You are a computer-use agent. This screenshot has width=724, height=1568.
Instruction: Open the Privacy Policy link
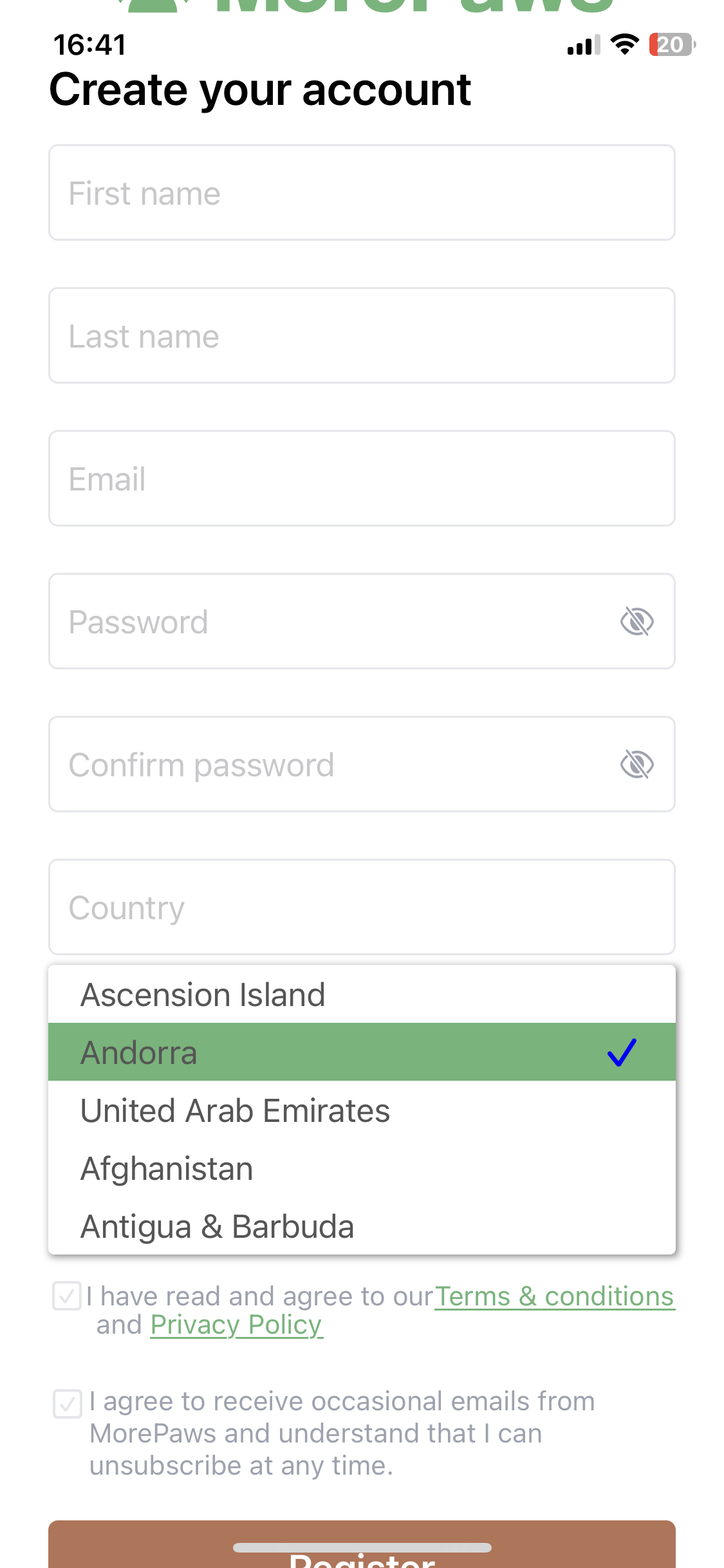[236, 1325]
